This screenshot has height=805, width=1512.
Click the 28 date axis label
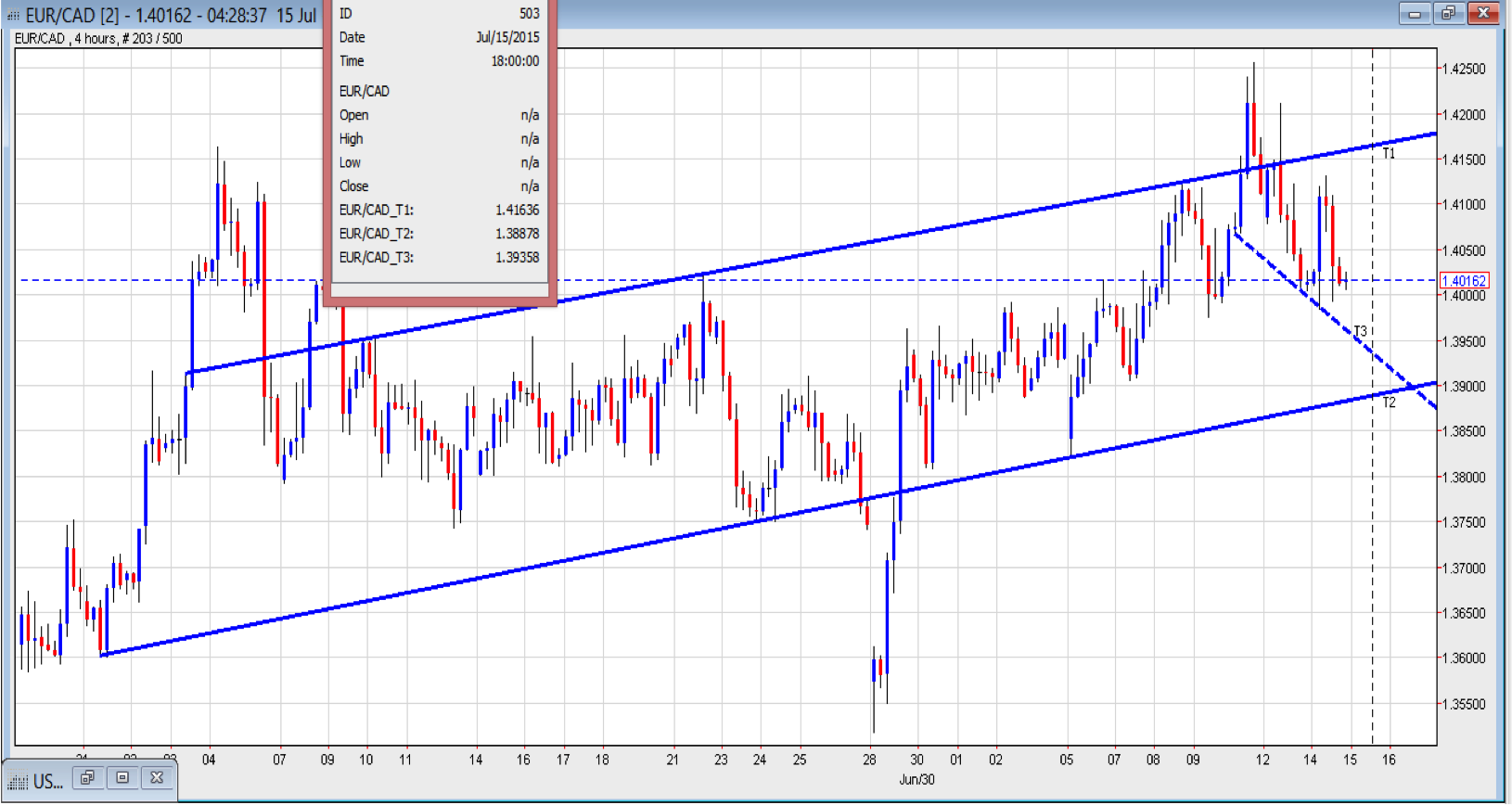pos(869,760)
